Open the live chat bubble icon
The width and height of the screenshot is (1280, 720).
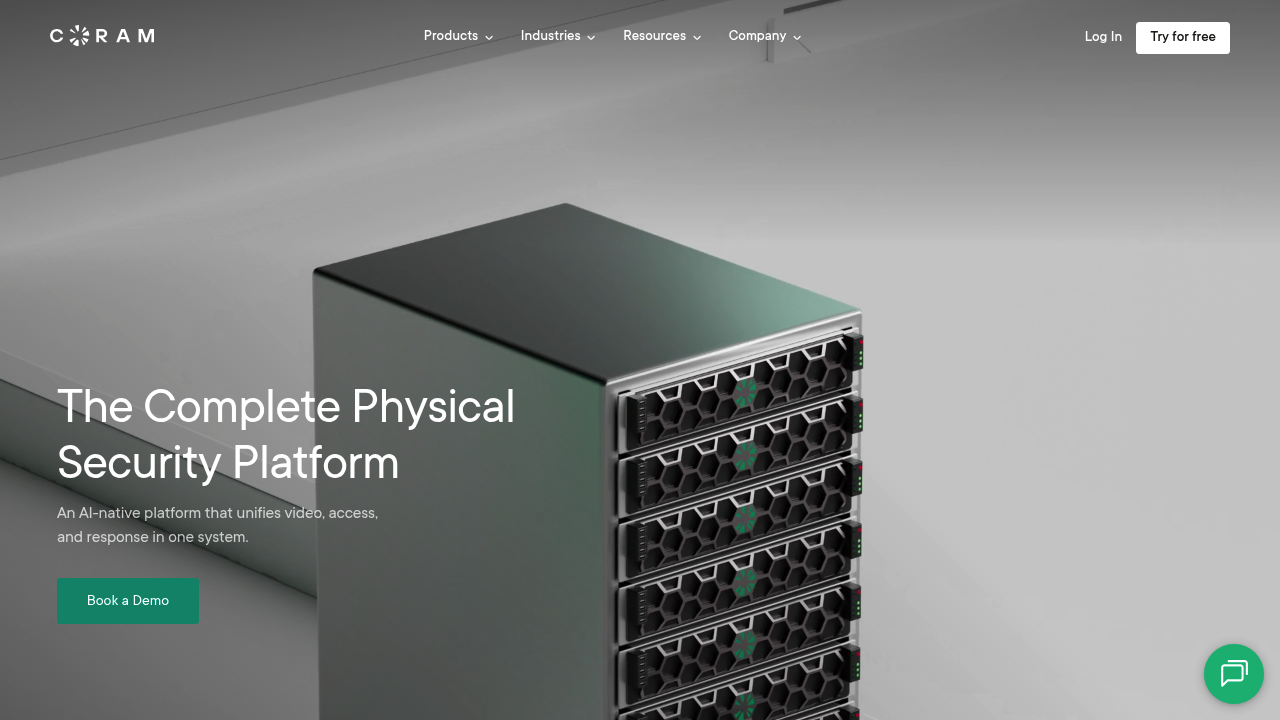[x=1234, y=674]
